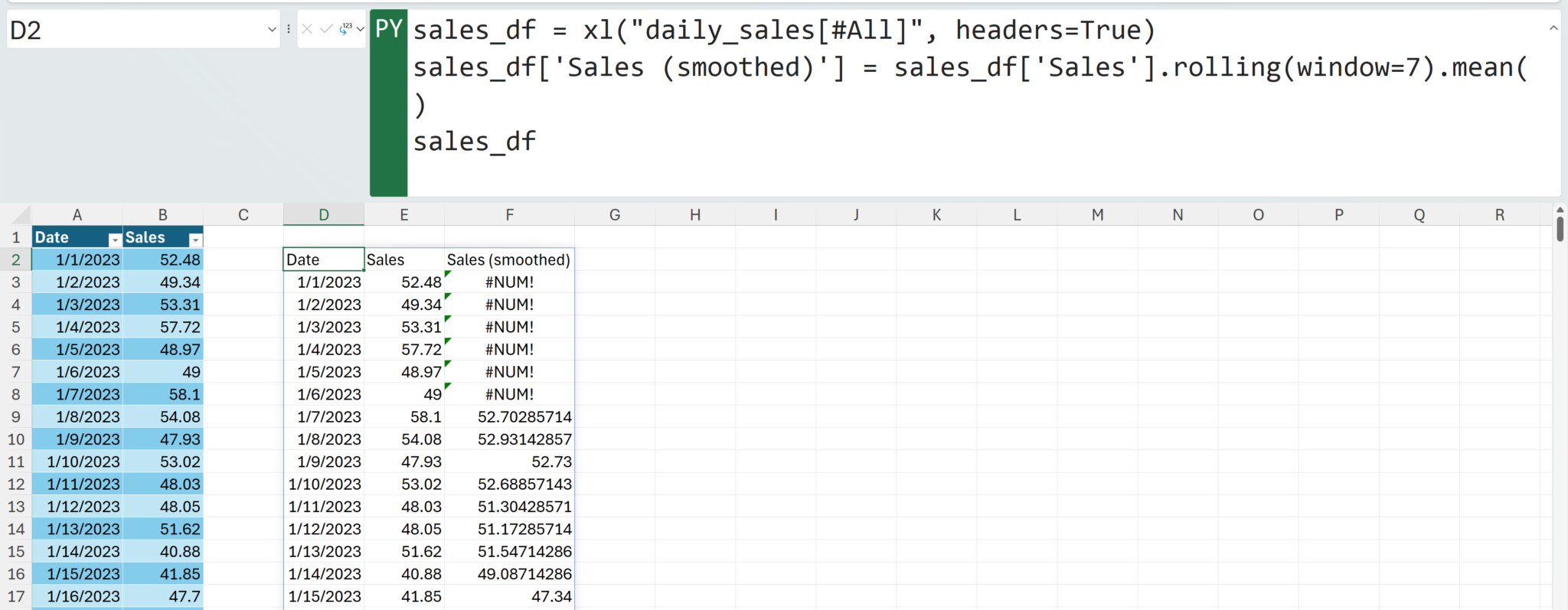Select the Sales (smoothed) header cell
This screenshot has height=610, width=1568.
509,259
